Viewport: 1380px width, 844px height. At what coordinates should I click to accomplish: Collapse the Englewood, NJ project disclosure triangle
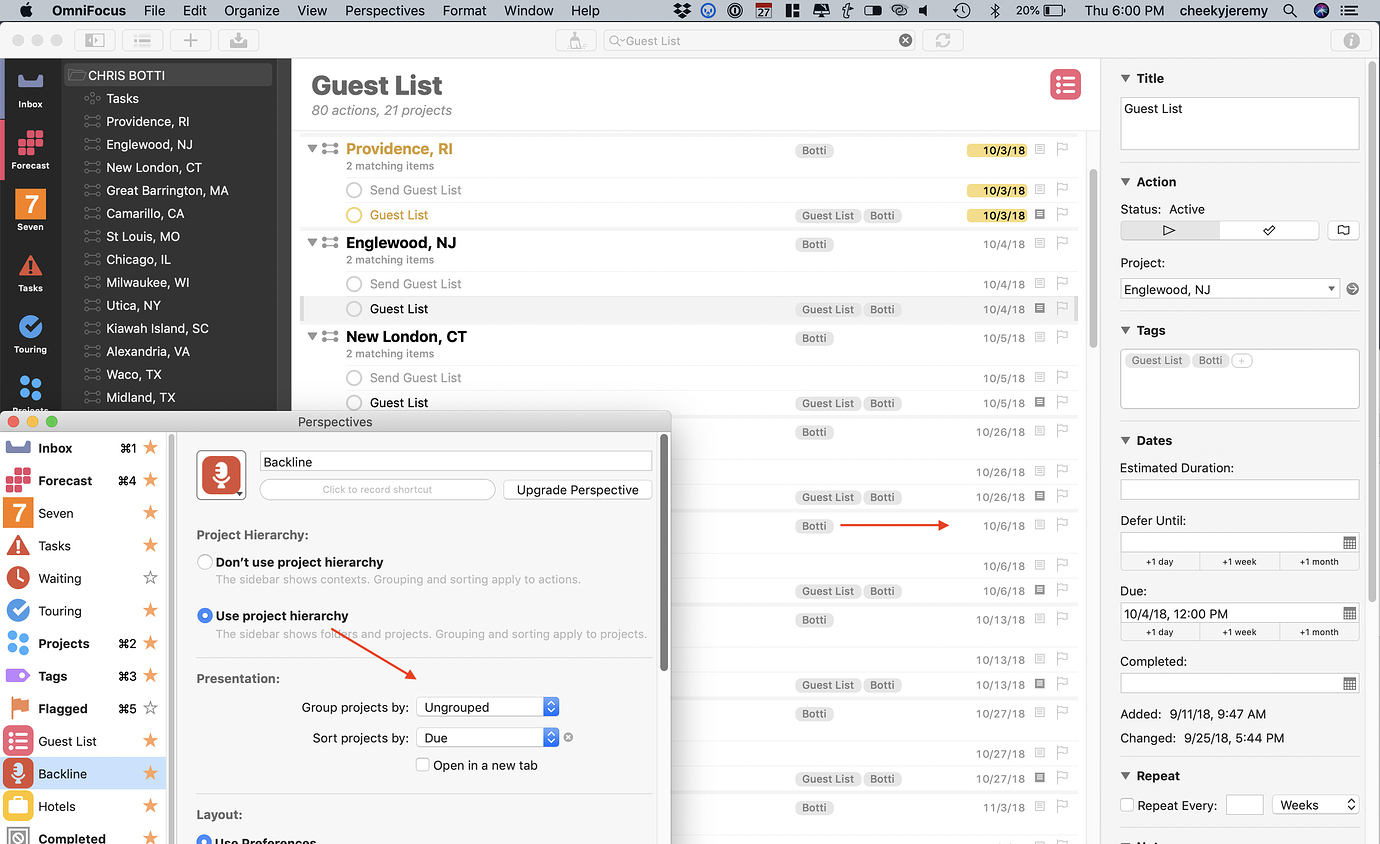pos(311,242)
